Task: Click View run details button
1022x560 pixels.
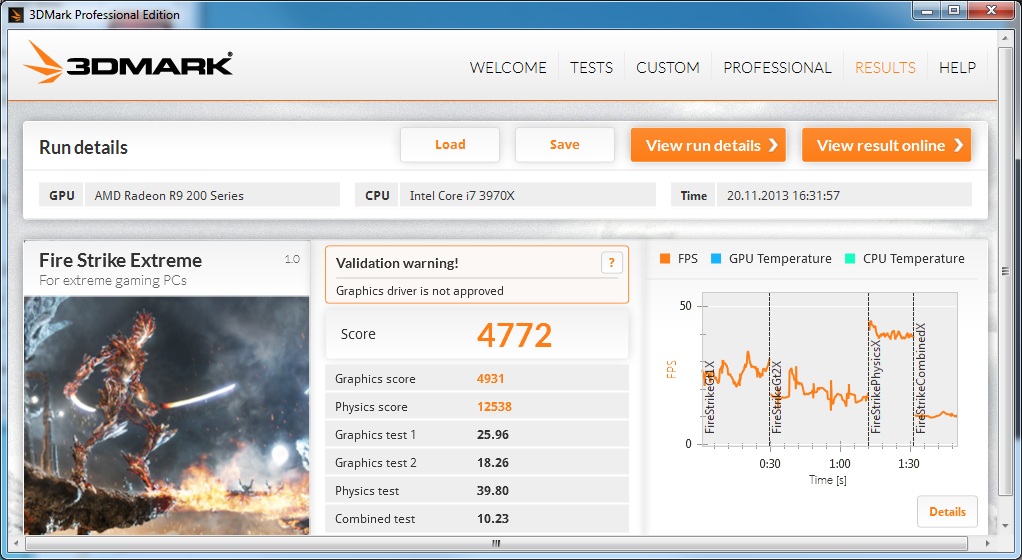Action: pyautogui.click(x=708, y=145)
